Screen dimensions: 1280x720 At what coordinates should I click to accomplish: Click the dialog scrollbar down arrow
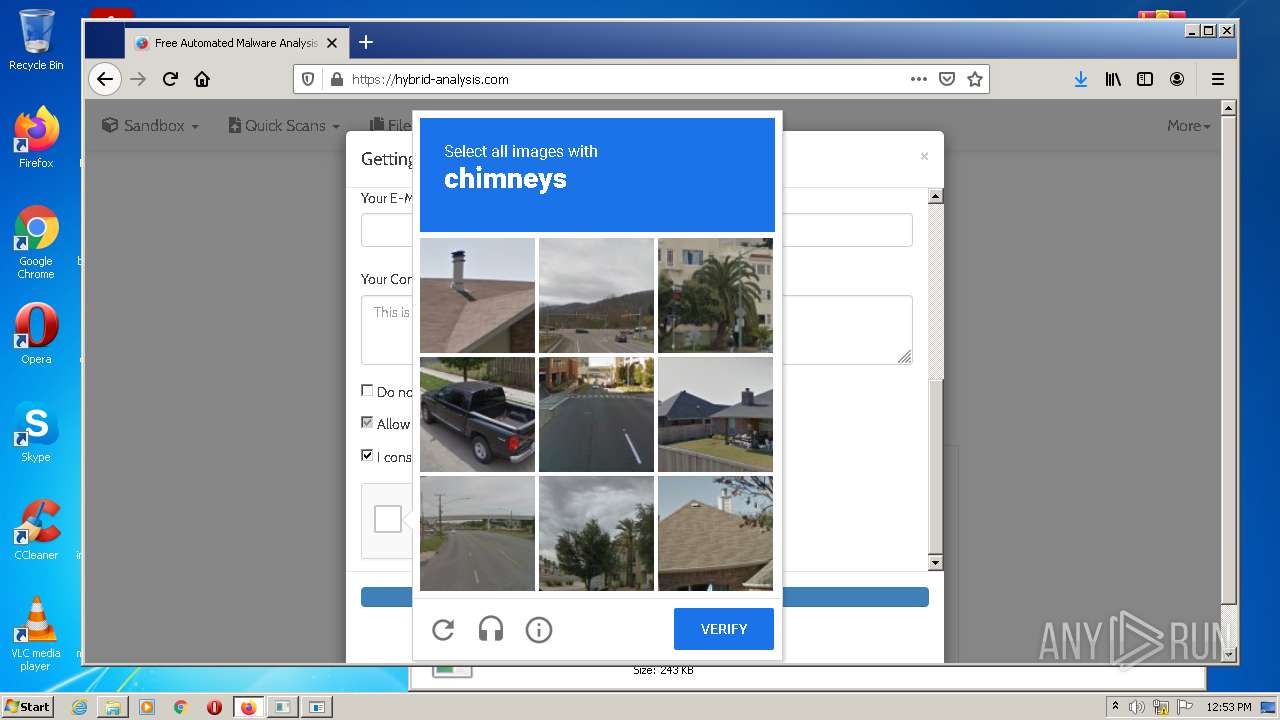coord(936,563)
